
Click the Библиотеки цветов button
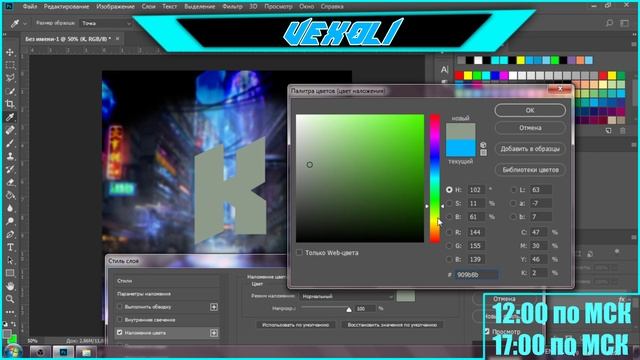530,170
